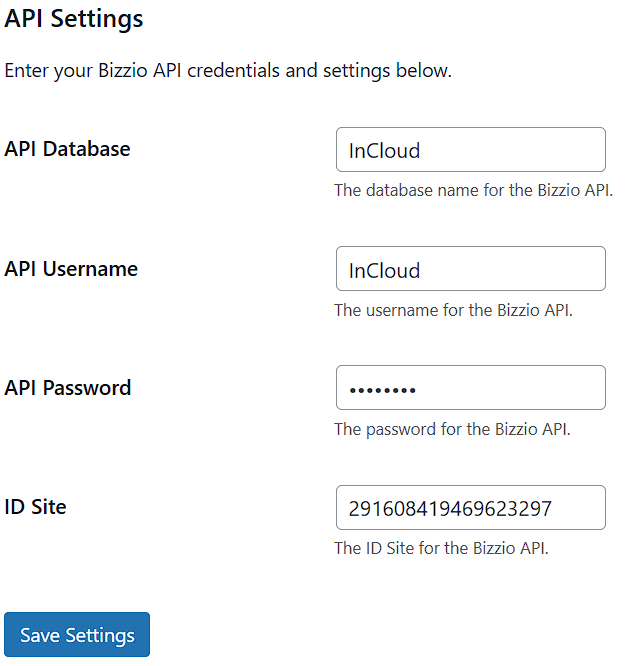Click the API Username label

[x=71, y=269]
